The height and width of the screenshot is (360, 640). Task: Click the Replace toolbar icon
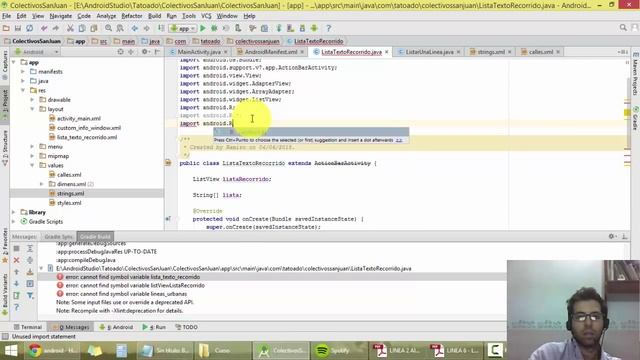click(x=120, y=28)
